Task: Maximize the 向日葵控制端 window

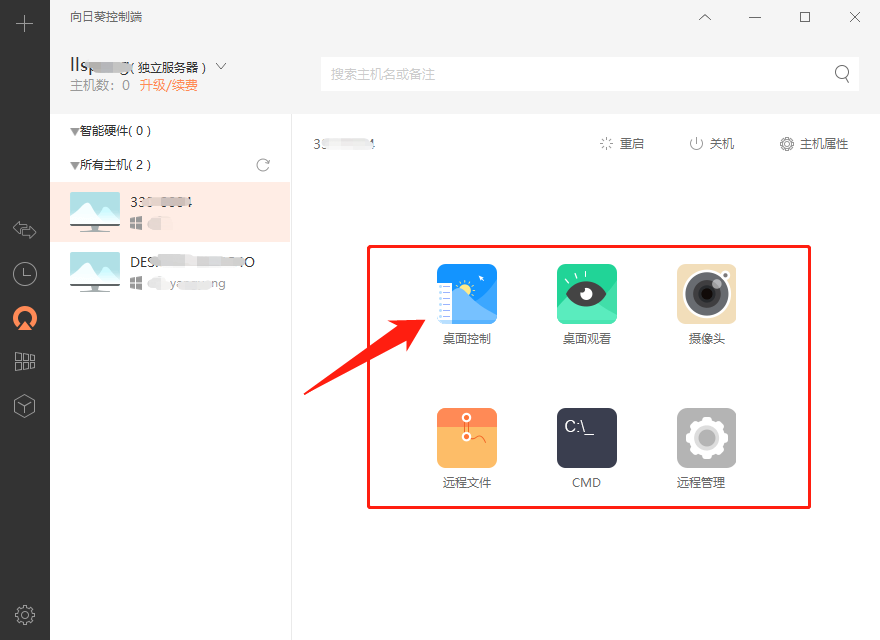Action: 805,17
